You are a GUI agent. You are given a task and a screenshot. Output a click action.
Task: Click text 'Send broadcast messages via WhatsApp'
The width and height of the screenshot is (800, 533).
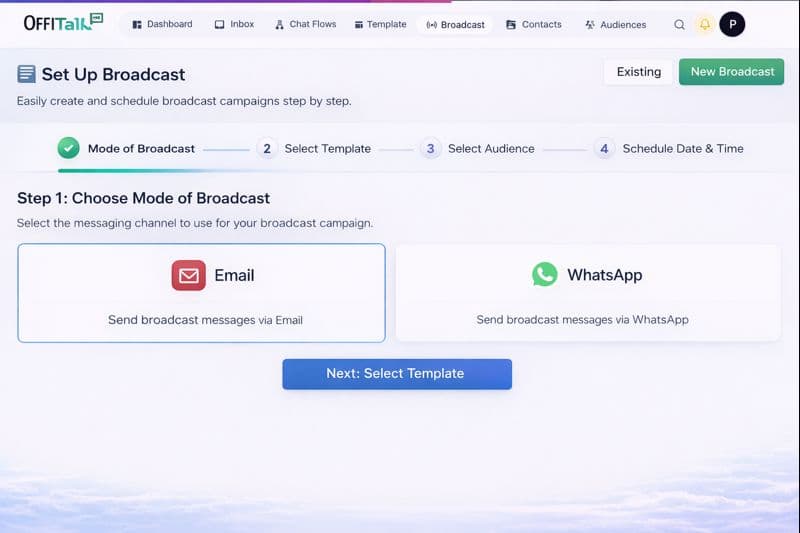[x=582, y=319]
